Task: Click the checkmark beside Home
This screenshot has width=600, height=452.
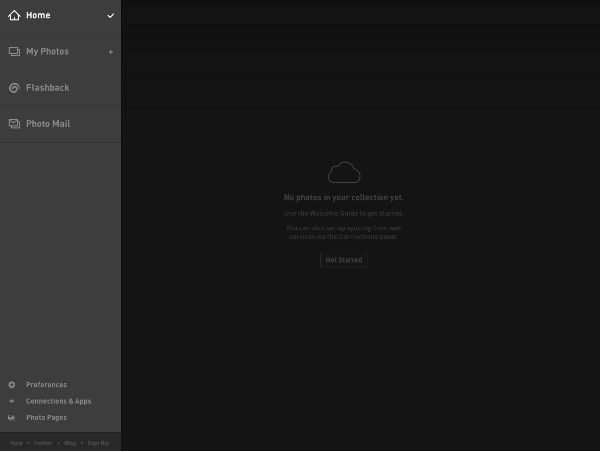Action: [111, 16]
